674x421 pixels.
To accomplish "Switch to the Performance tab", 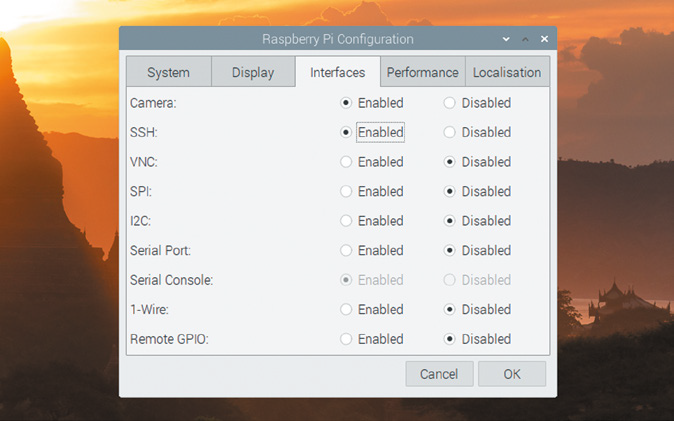I will pyautogui.click(x=422, y=72).
